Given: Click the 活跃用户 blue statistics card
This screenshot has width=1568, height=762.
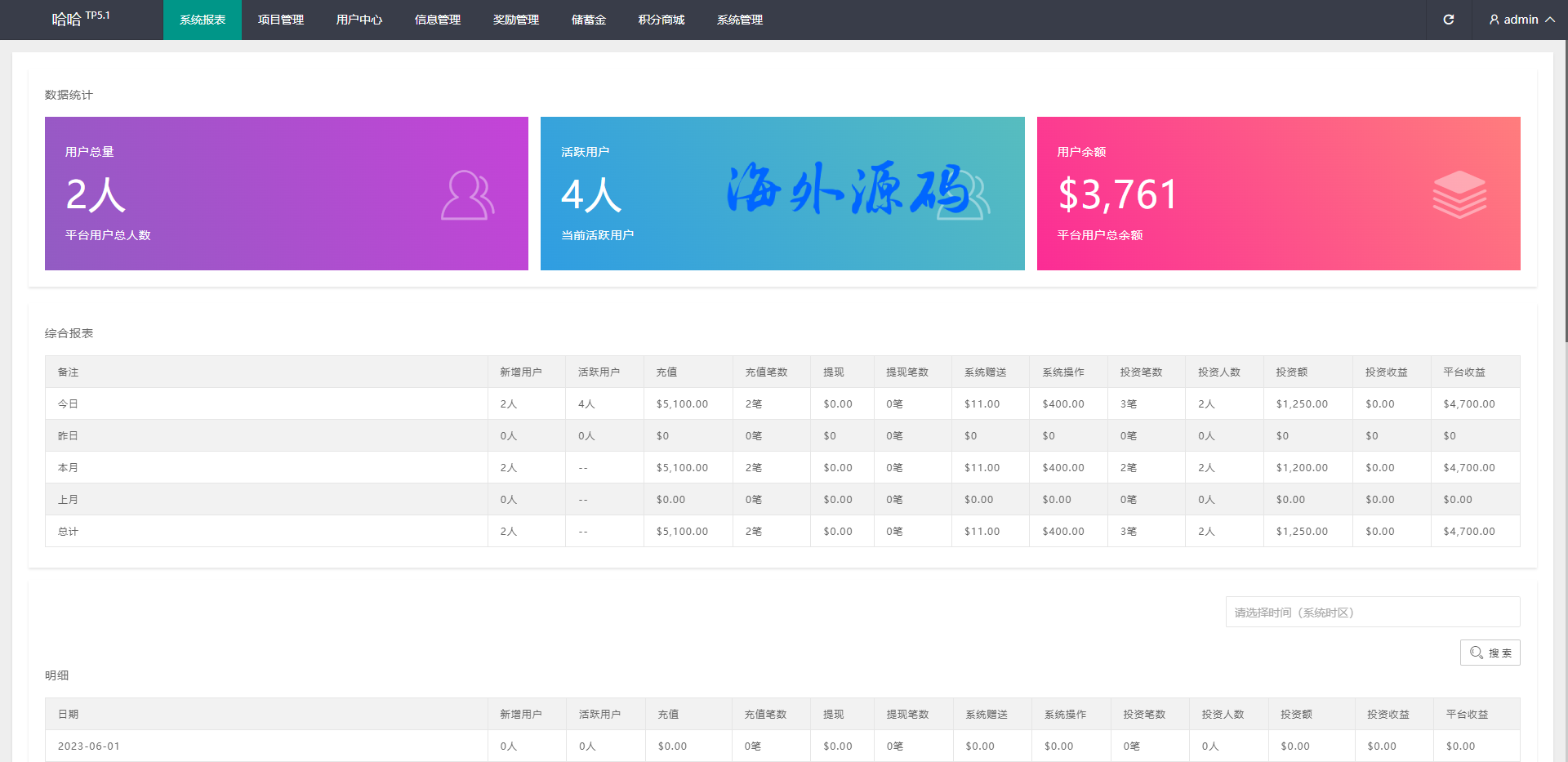Looking at the screenshot, I should (x=782, y=194).
